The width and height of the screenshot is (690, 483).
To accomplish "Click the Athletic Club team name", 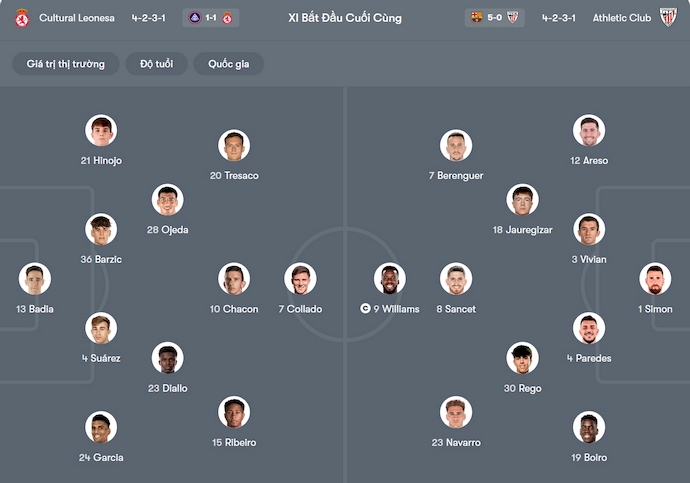I will 621,18.
